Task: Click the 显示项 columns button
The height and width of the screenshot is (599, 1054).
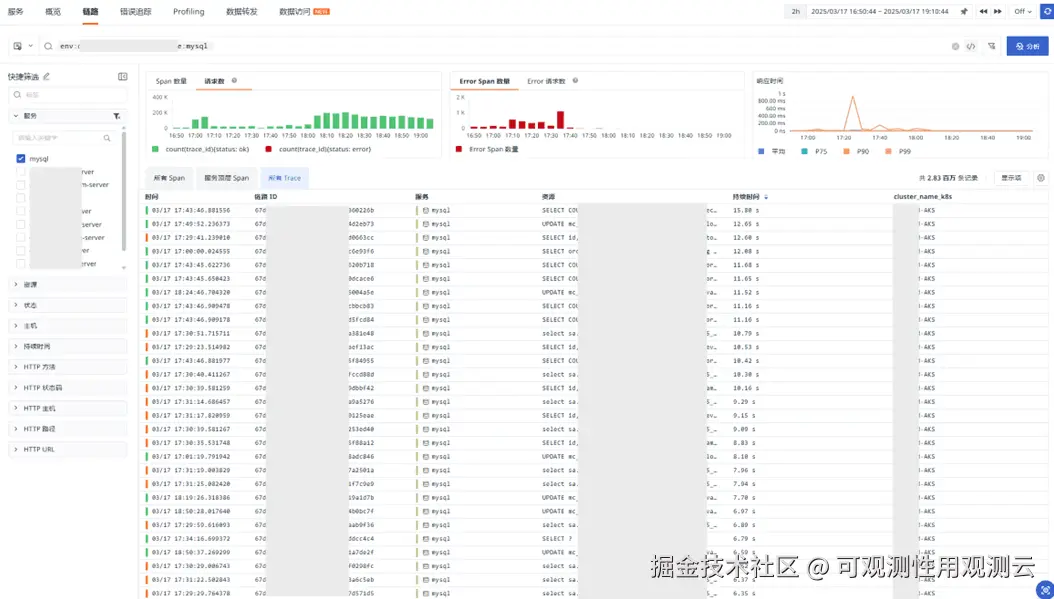Action: pos(1011,178)
